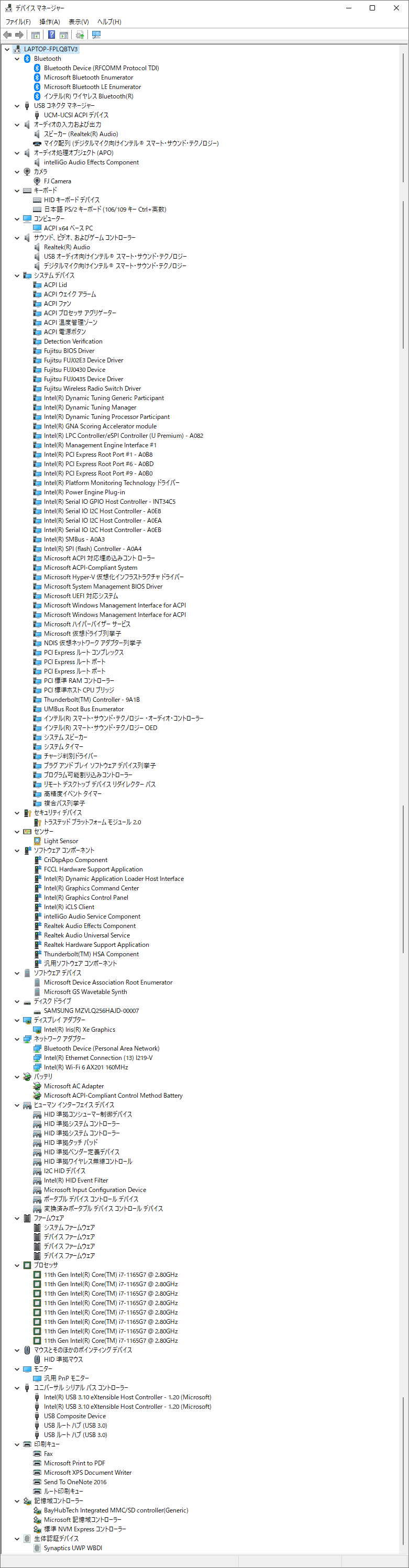Viewport: 409px width, 1568px height.
Task: Collapse the ソフトウェア コンポーネント category
Action: point(17,851)
